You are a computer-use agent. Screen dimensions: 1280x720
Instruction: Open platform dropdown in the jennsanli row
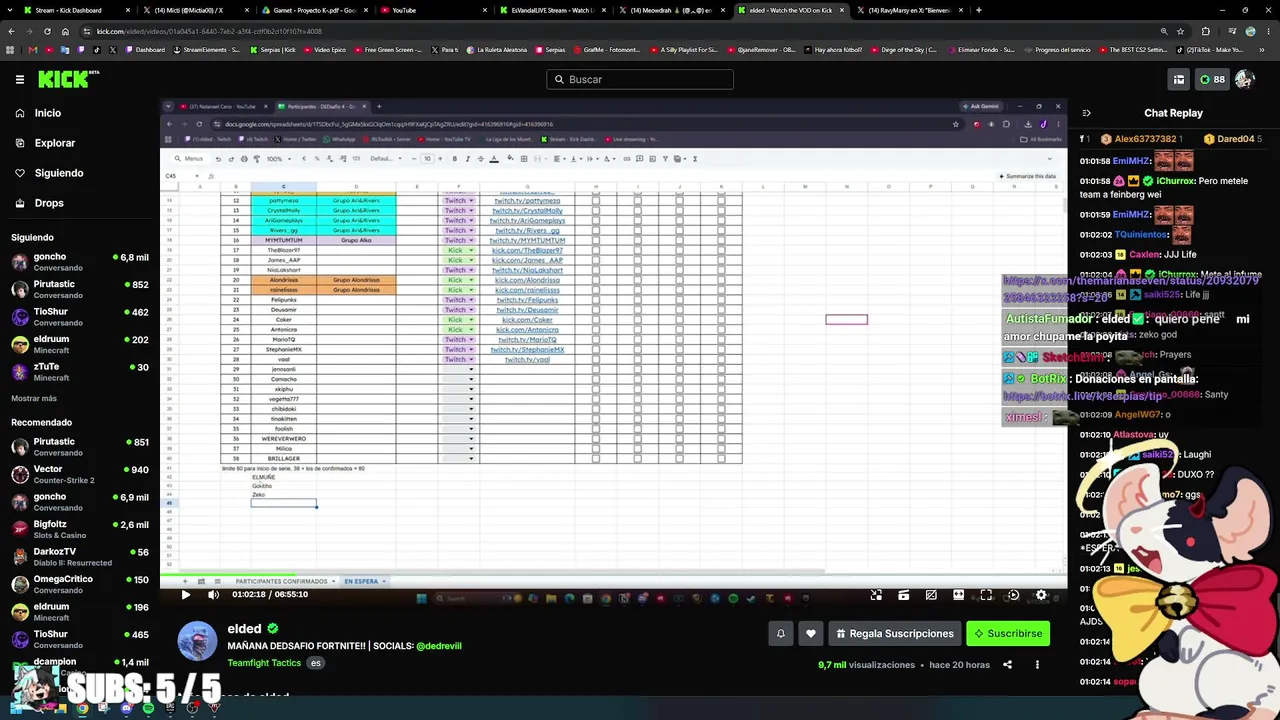tap(471, 370)
